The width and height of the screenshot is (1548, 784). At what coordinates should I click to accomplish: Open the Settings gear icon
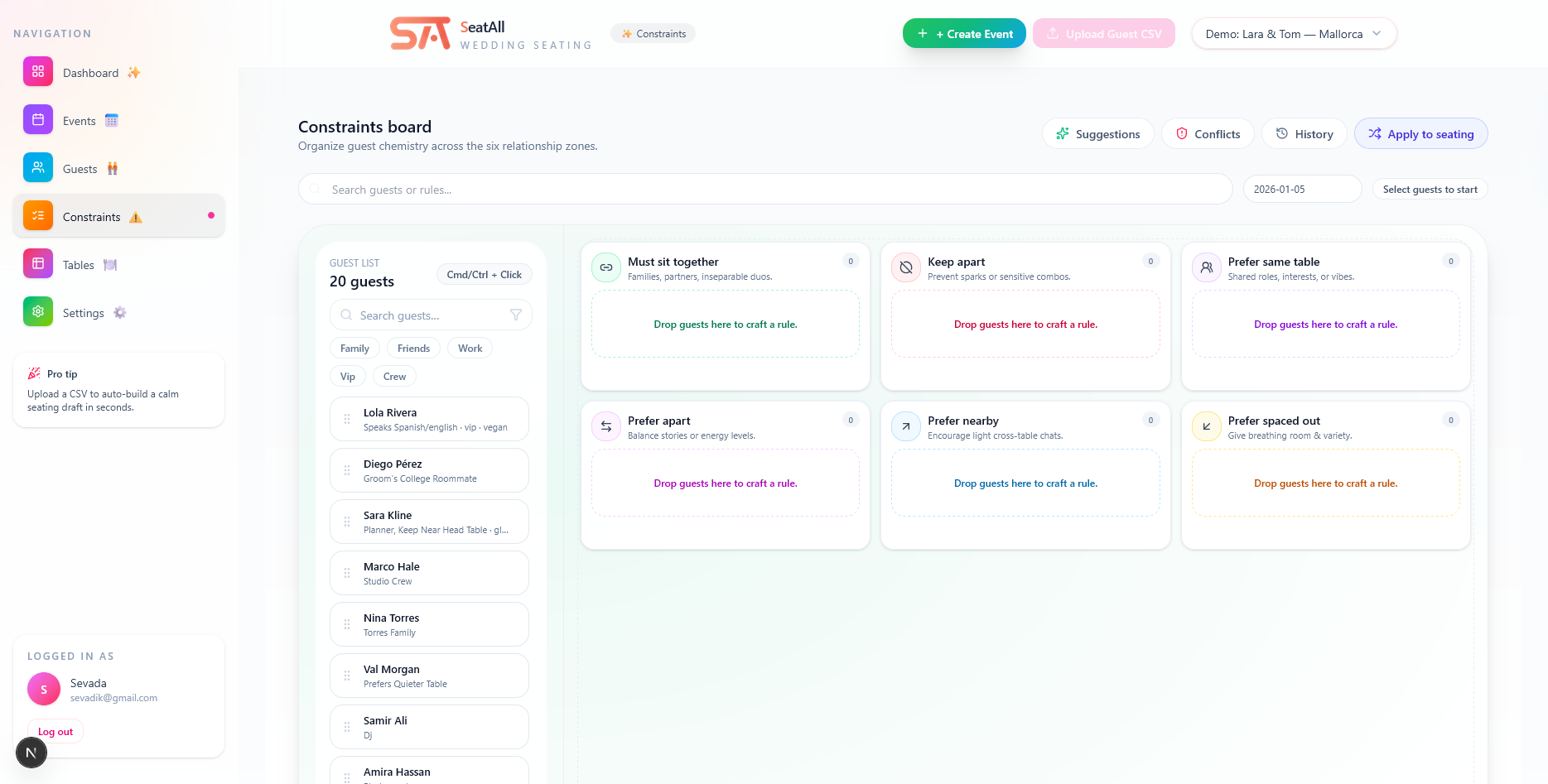click(x=37, y=311)
